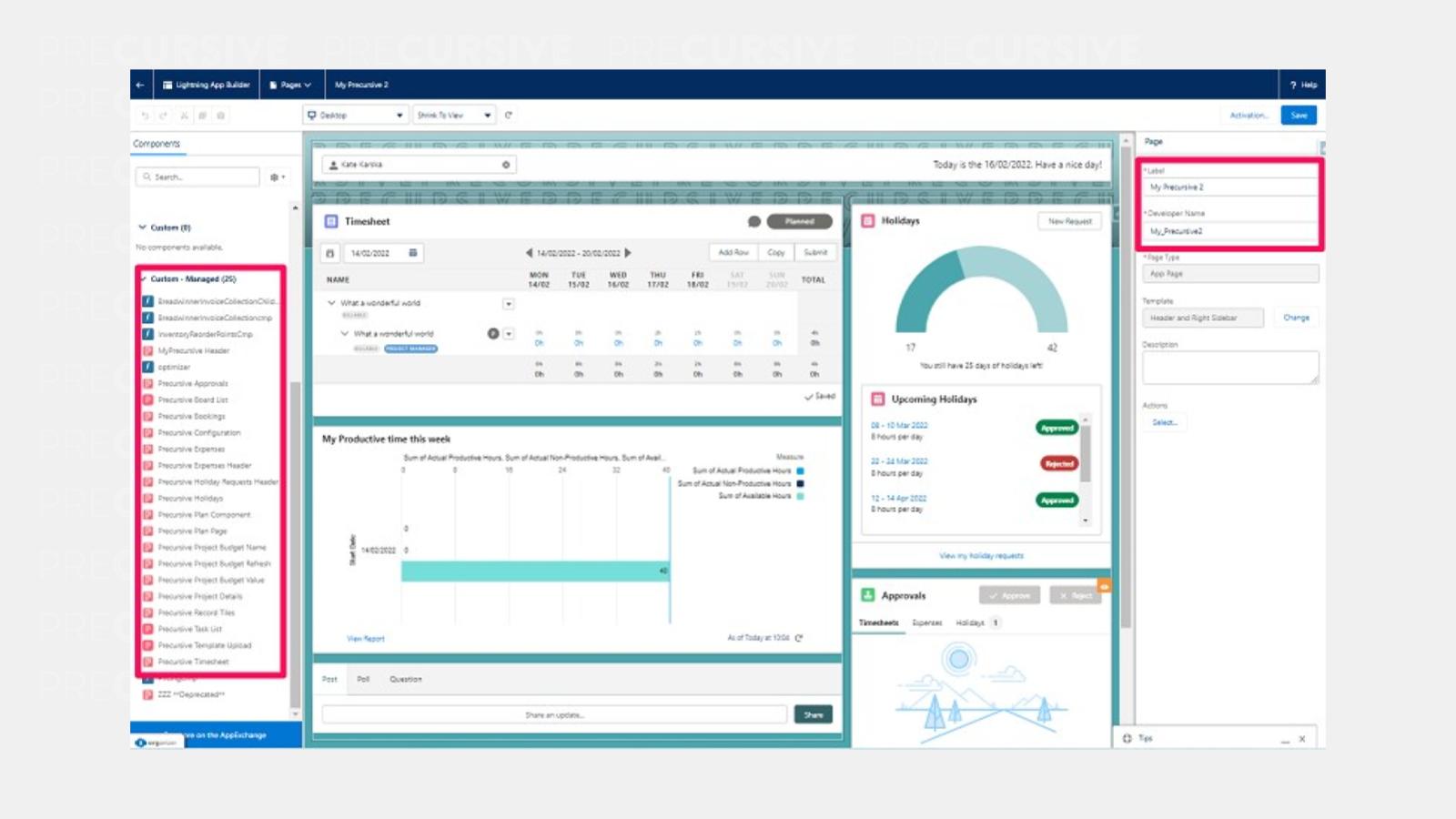Click the Timesheet component icon
Screen dimensions: 1456x819
point(331,221)
